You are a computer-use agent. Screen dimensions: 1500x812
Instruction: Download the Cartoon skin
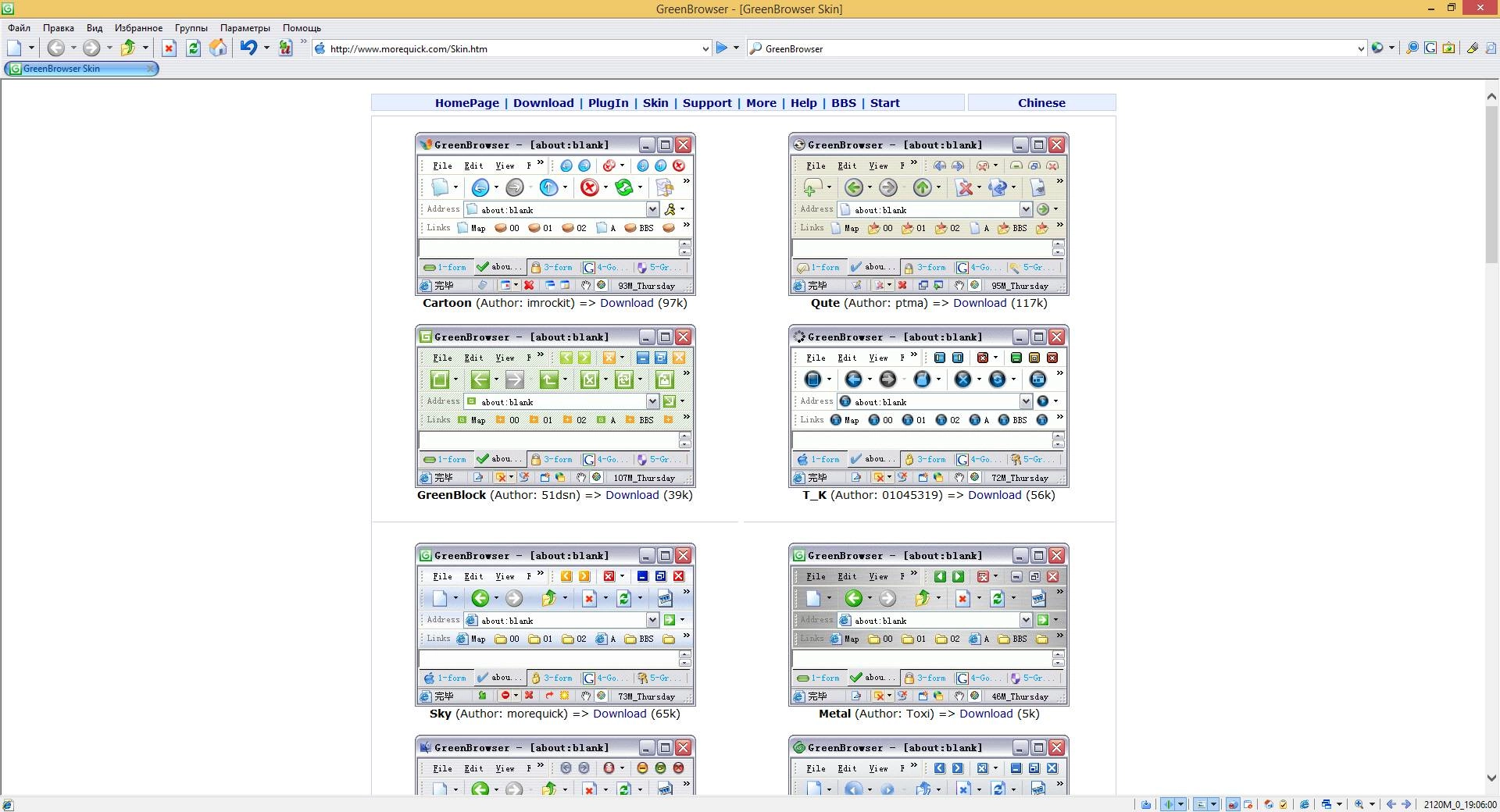pos(627,303)
